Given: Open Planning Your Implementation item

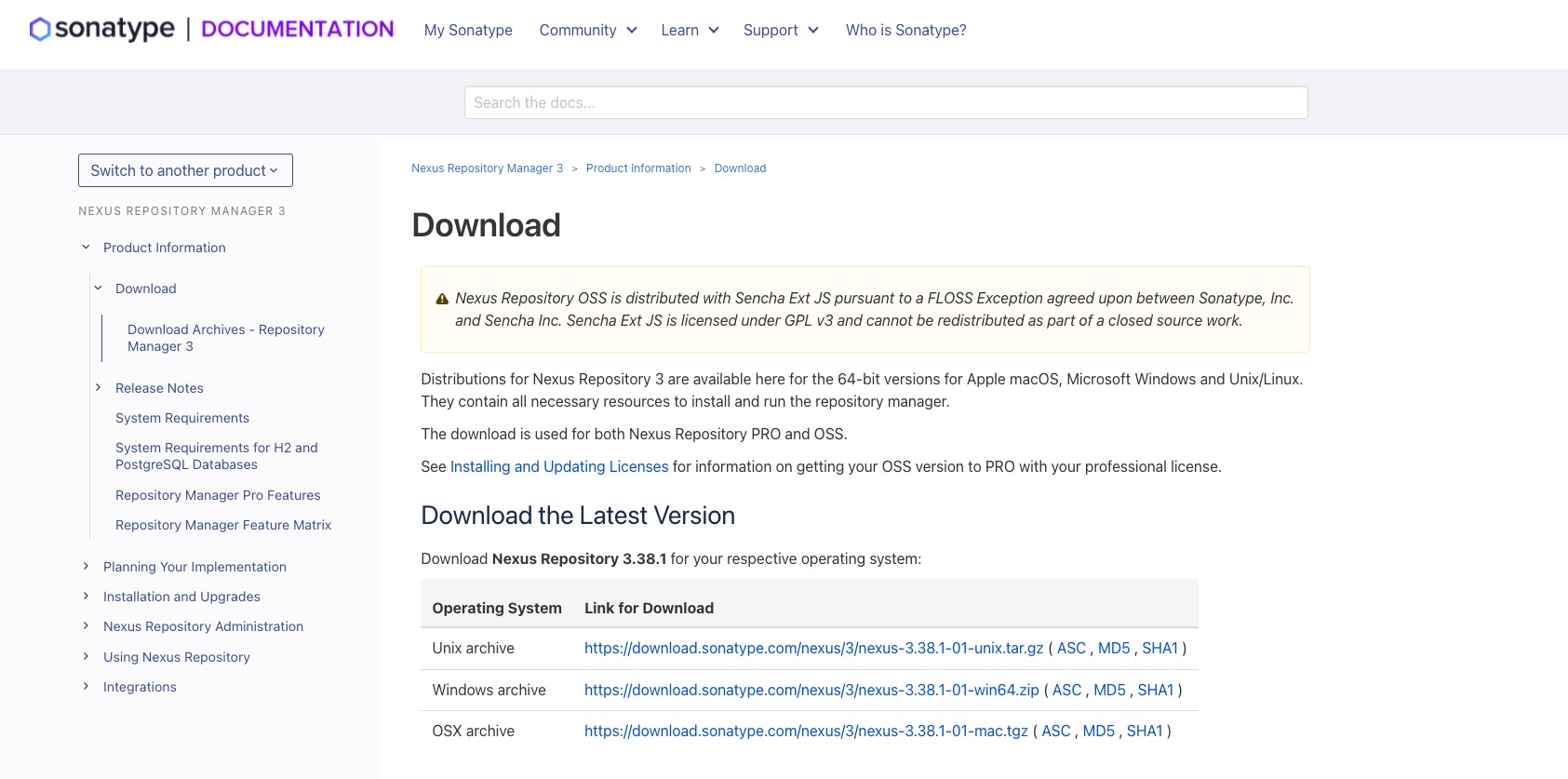Looking at the screenshot, I should 194,567.
